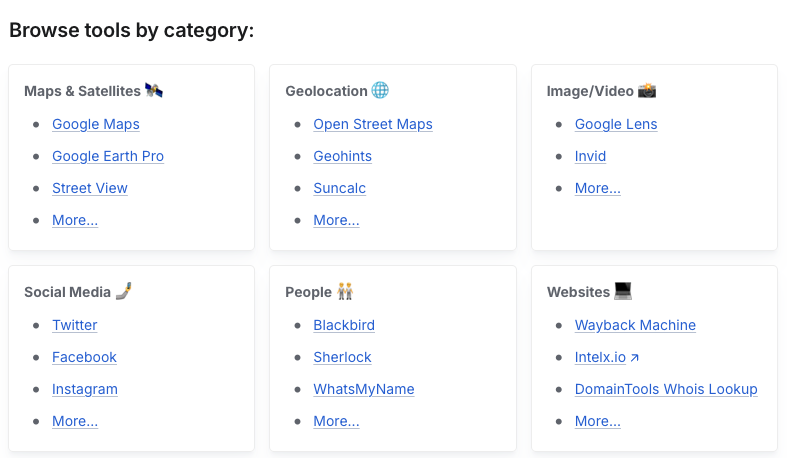Click the people icon beside People heading
The width and height of the screenshot is (787, 458).
pos(345,292)
